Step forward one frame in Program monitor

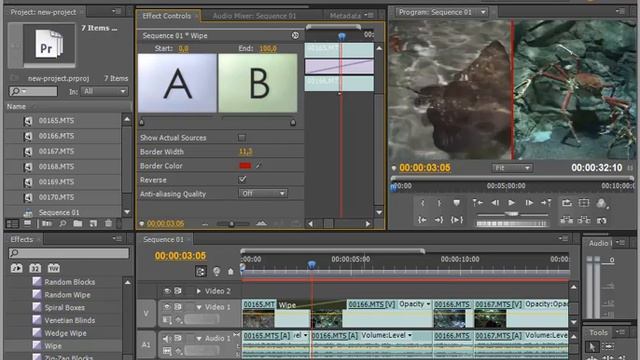click(x=529, y=202)
